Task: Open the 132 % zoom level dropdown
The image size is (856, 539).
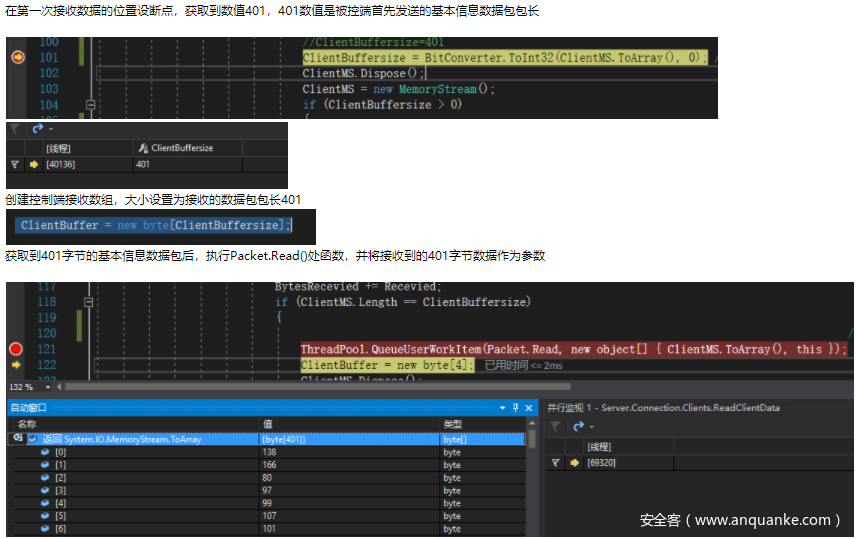Action: [x=45, y=386]
